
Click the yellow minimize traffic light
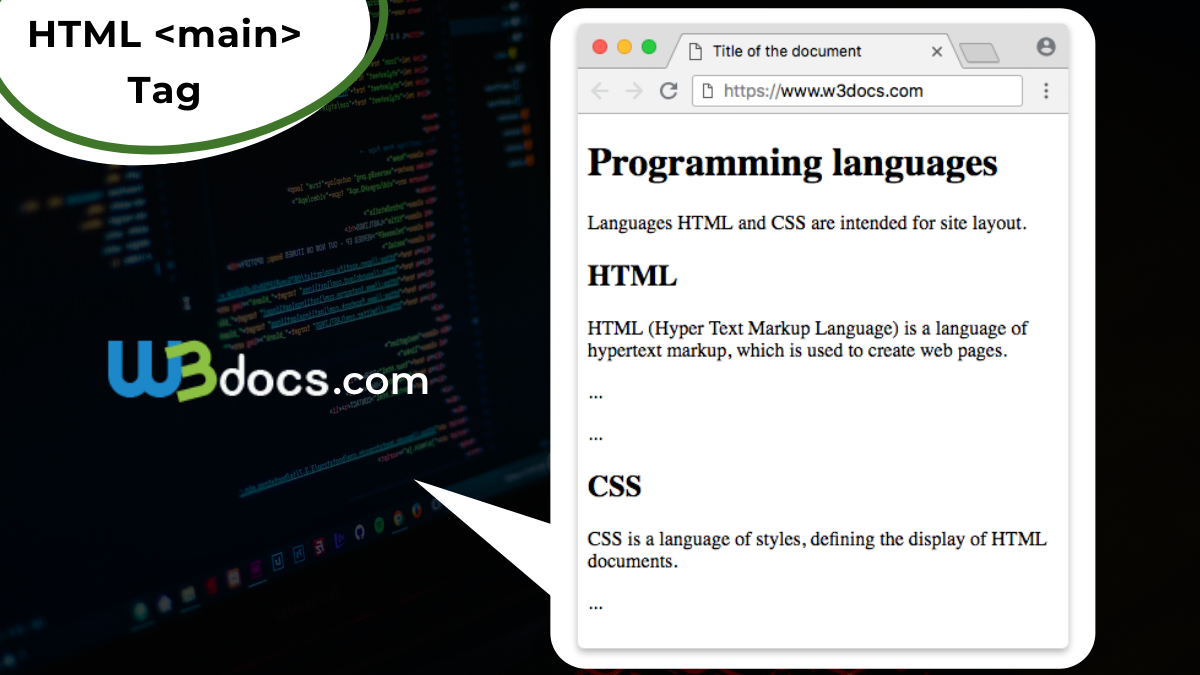click(x=624, y=46)
